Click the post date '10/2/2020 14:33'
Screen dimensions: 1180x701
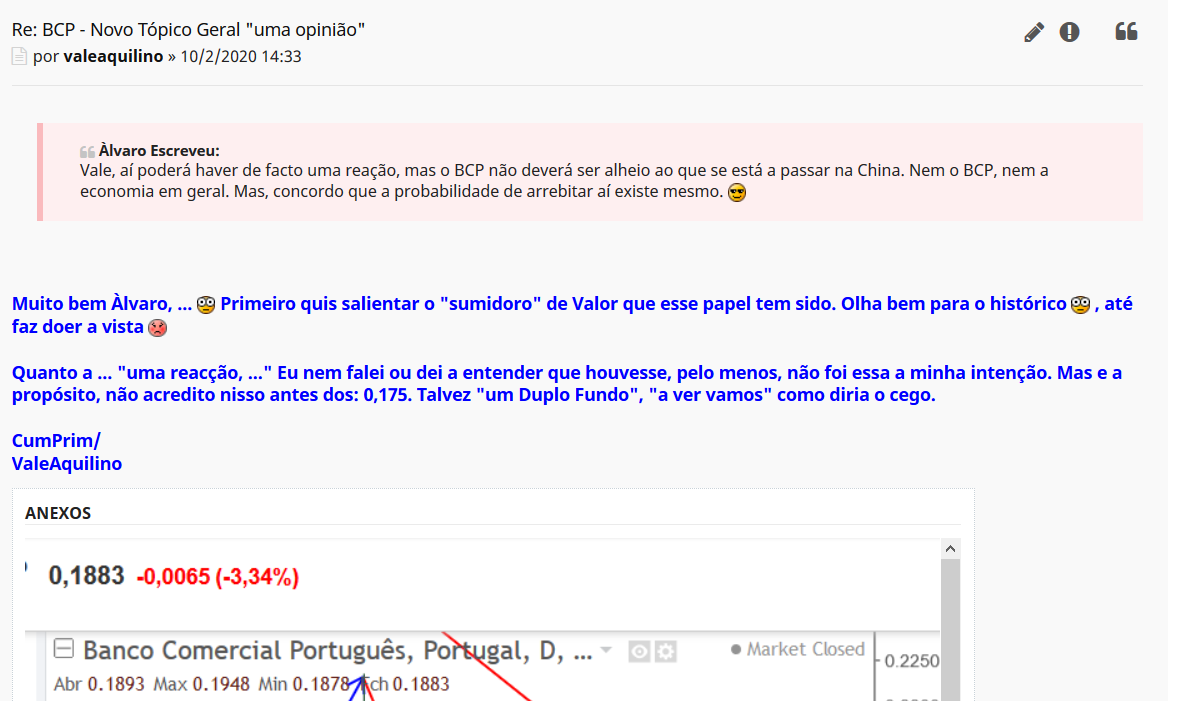pyautogui.click(x=241, y=56)
